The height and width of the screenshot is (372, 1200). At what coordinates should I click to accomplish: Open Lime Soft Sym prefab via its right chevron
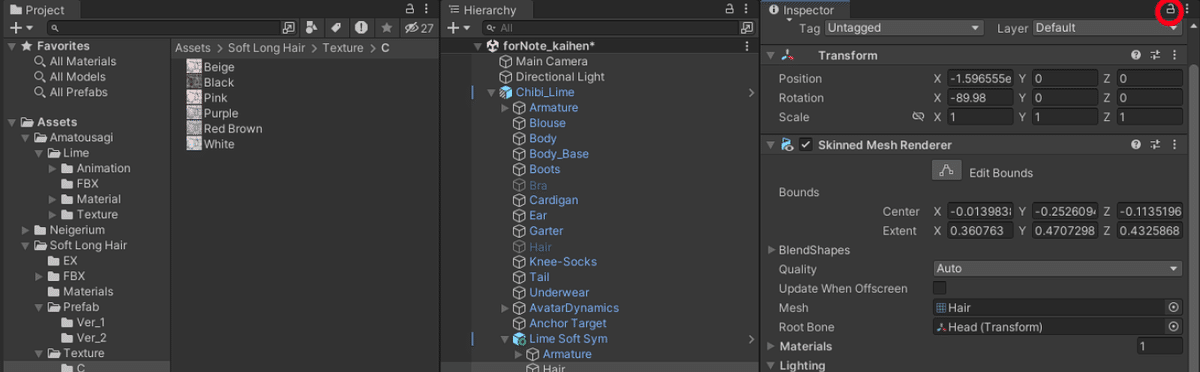coord(751,339)
